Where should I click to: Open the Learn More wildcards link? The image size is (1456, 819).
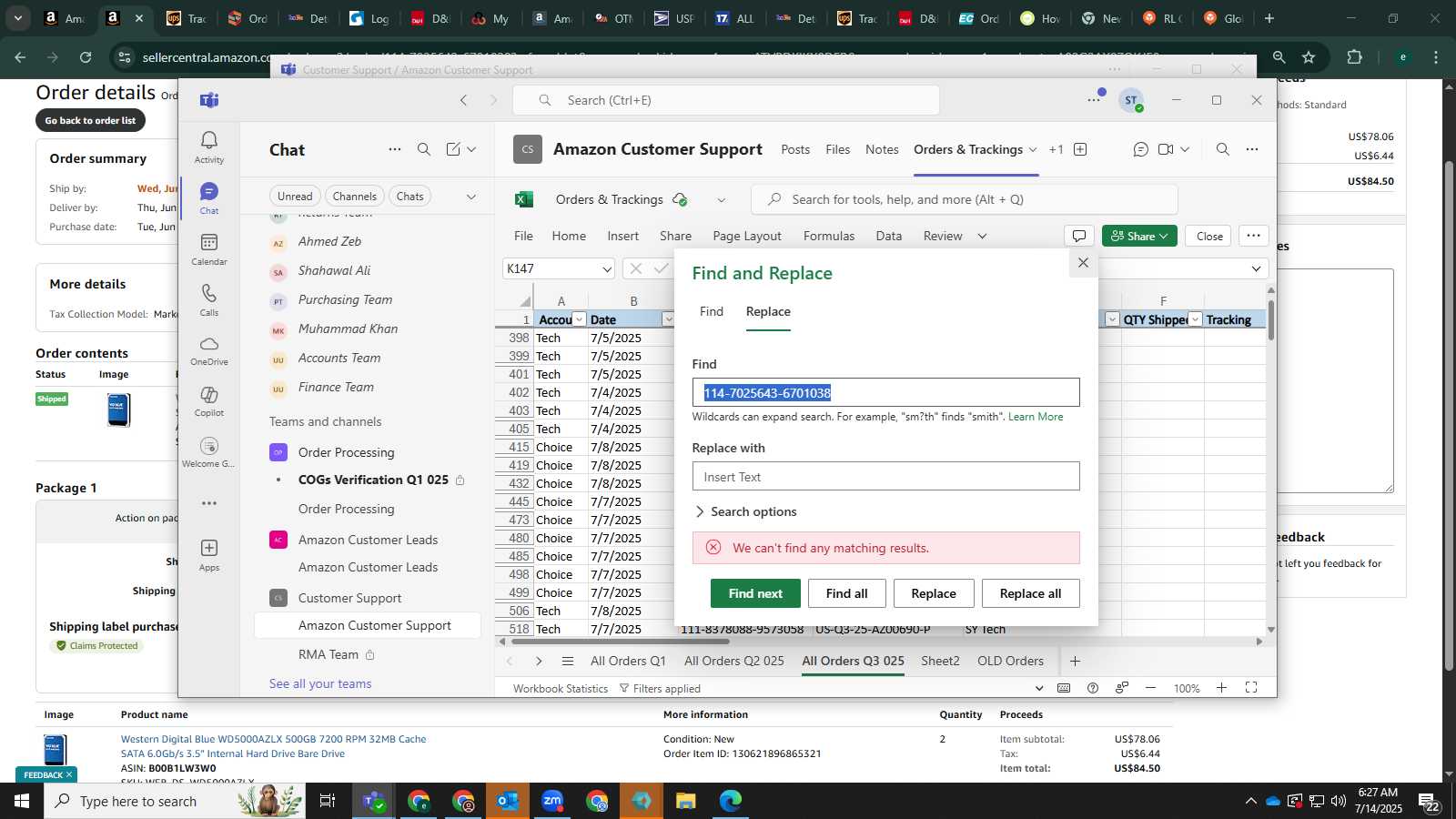[x=1036, y=417]
